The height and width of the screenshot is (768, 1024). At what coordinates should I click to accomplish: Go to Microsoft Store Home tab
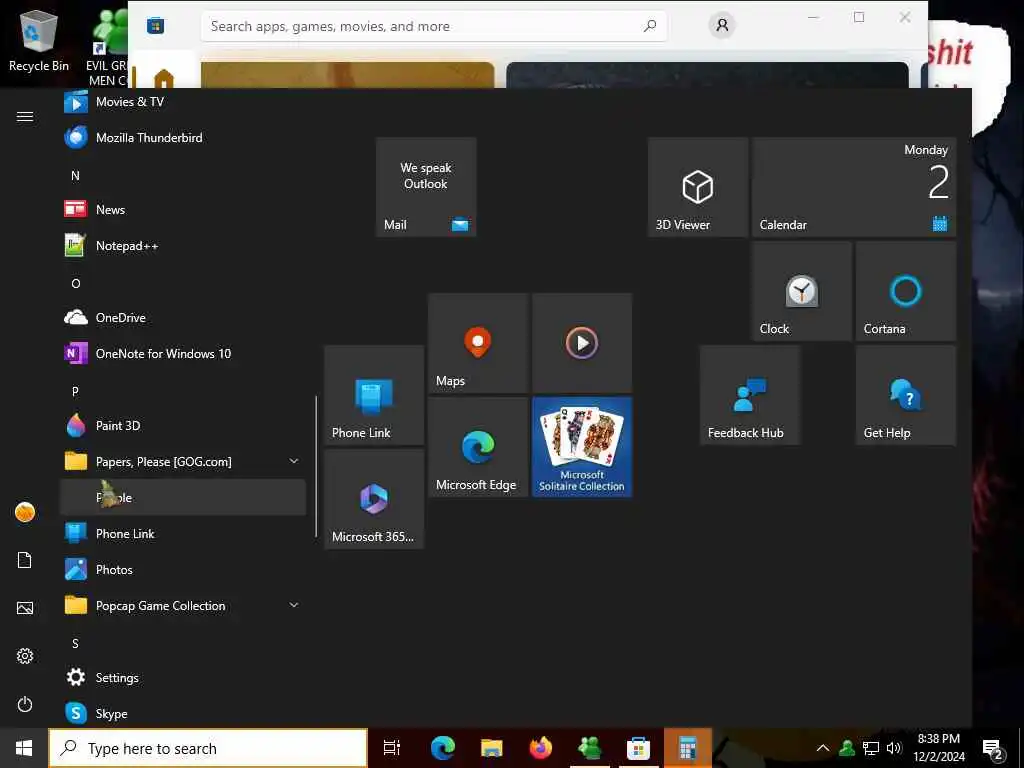[164, 78]
